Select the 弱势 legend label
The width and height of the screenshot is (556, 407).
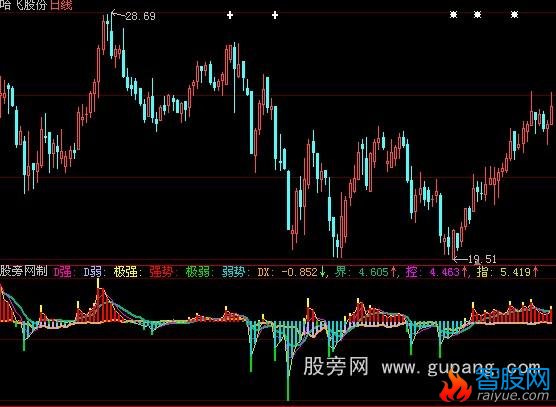[x=235, y=272]
